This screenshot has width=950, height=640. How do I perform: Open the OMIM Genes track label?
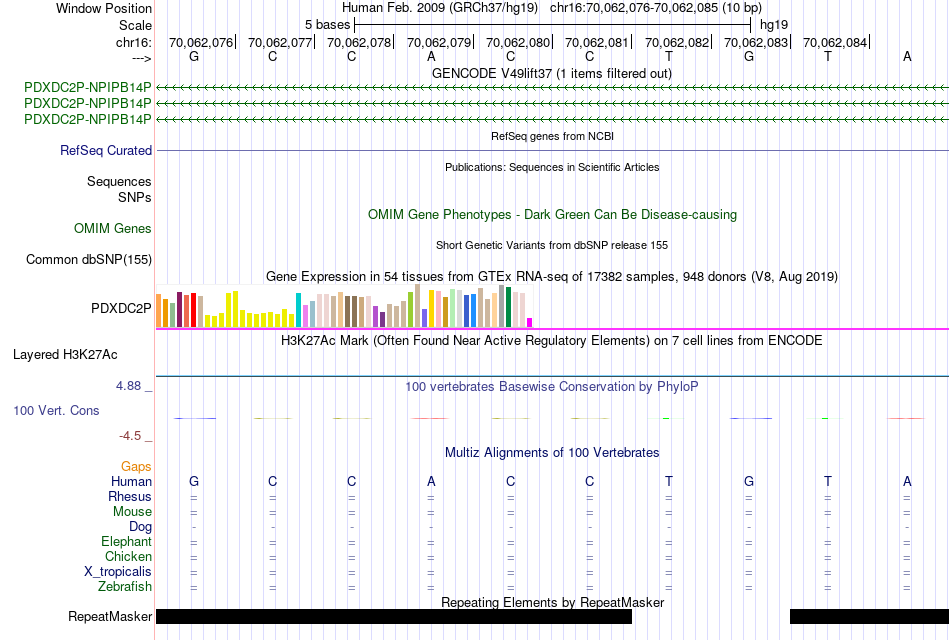pyautogui.click(x=113, y=228)
